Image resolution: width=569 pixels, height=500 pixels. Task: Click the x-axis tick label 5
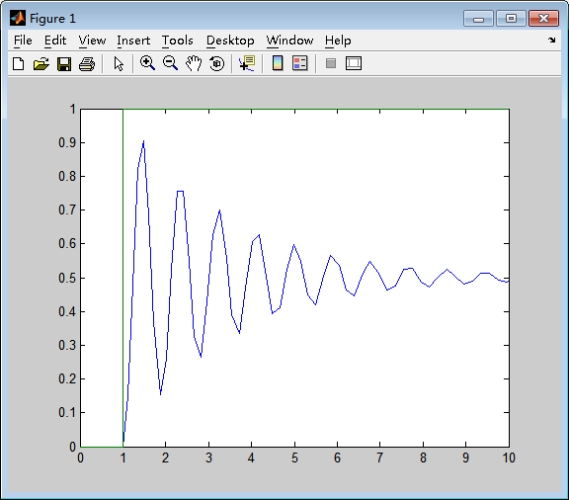[x=295, y=458]
